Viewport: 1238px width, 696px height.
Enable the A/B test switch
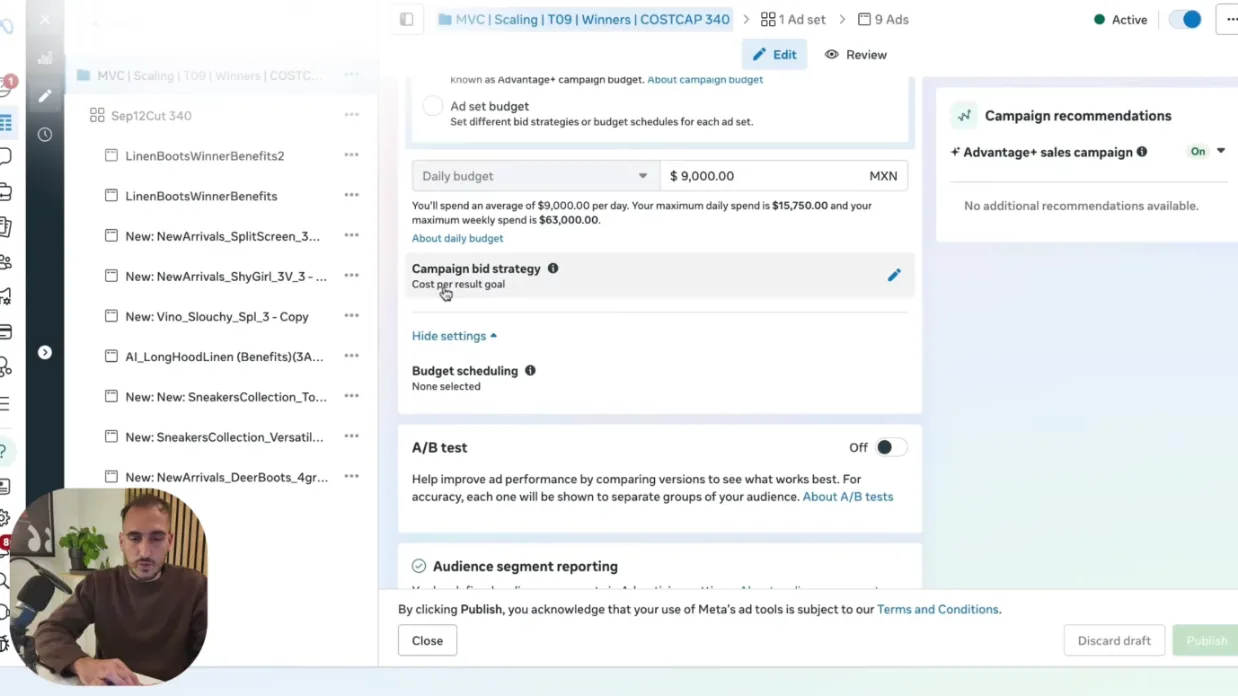point(891,447)
